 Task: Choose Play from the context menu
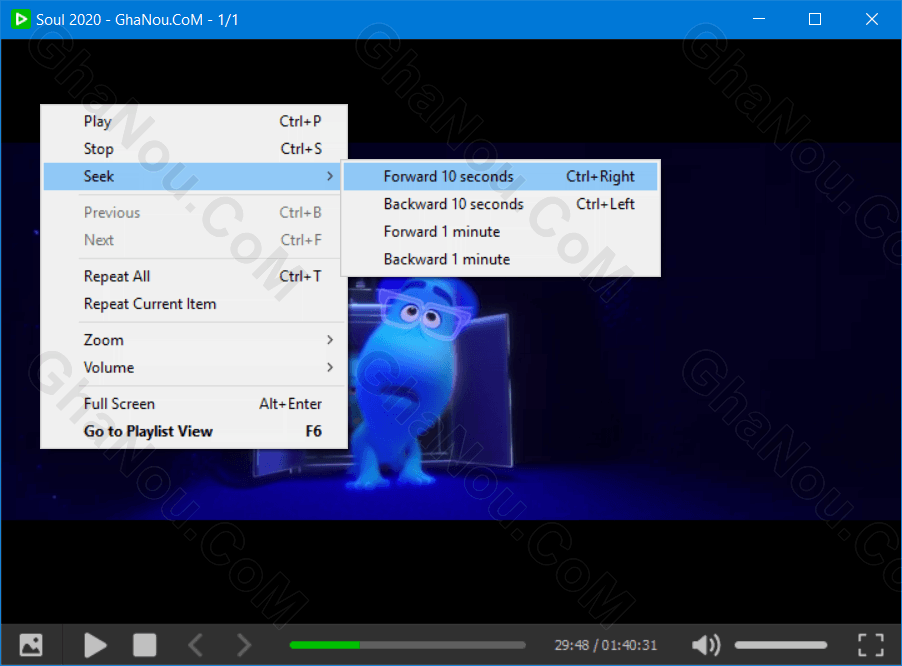[x=196, y=121]
